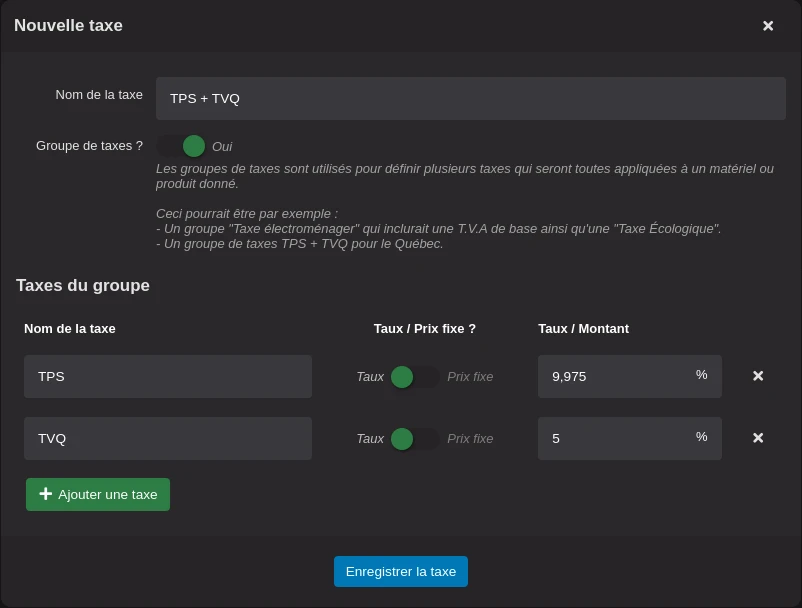This screenshot has height=608, width=802.
Task: Click the percent symbol in the TVQ row
Action: tap(701, 437)
